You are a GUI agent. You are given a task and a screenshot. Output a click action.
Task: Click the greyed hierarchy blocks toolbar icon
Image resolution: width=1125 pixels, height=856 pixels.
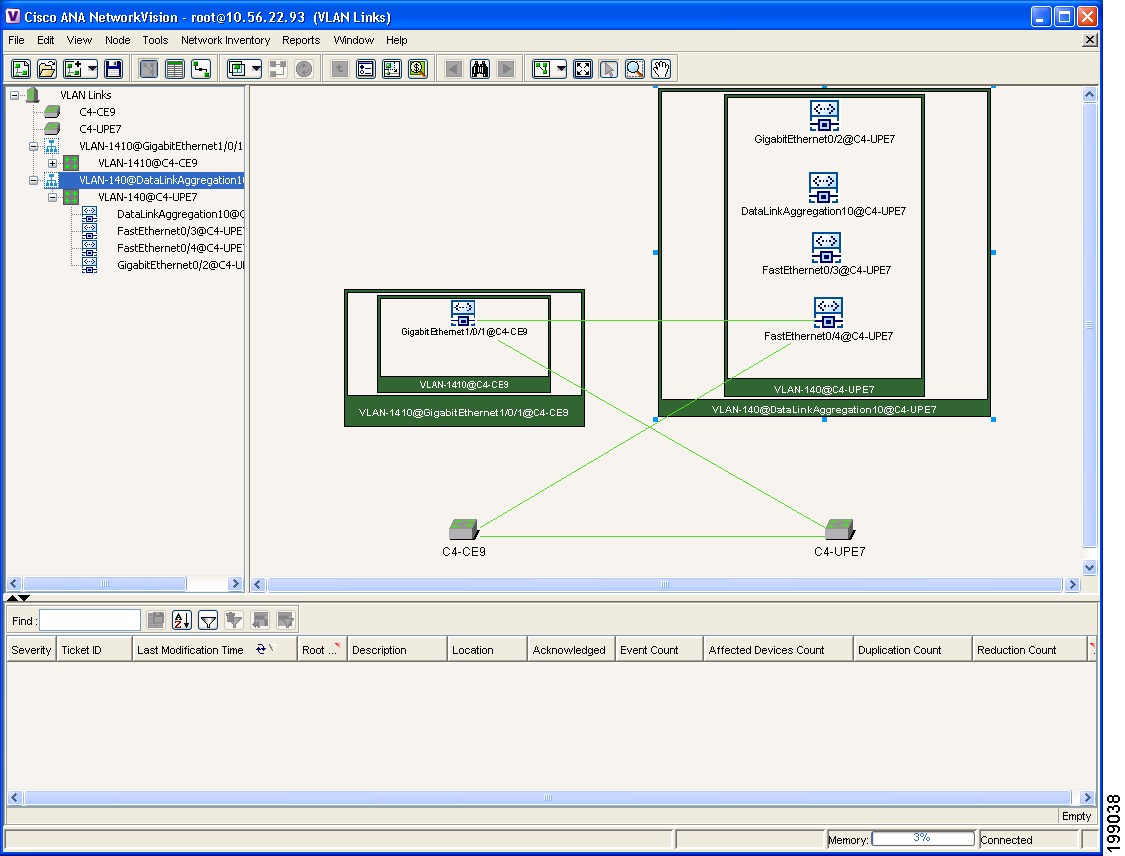pos(277,69)
